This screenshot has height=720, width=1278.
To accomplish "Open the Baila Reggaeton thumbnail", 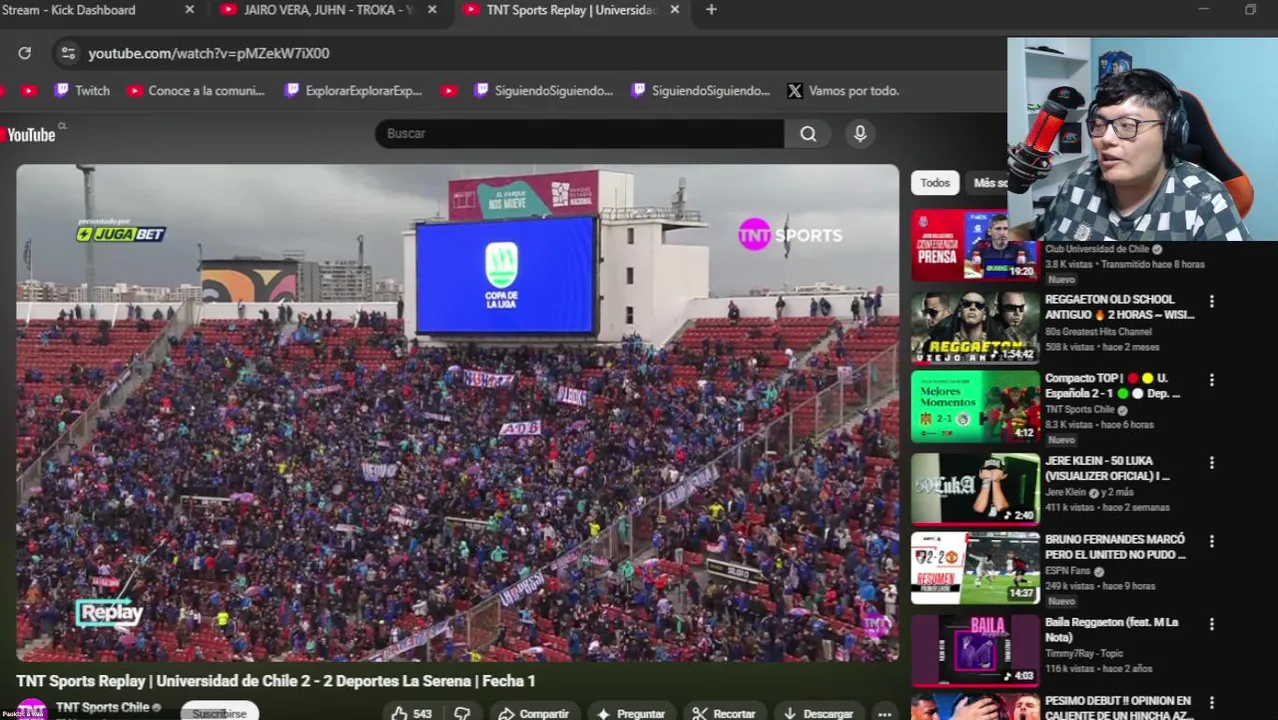I will coord(975,649).
